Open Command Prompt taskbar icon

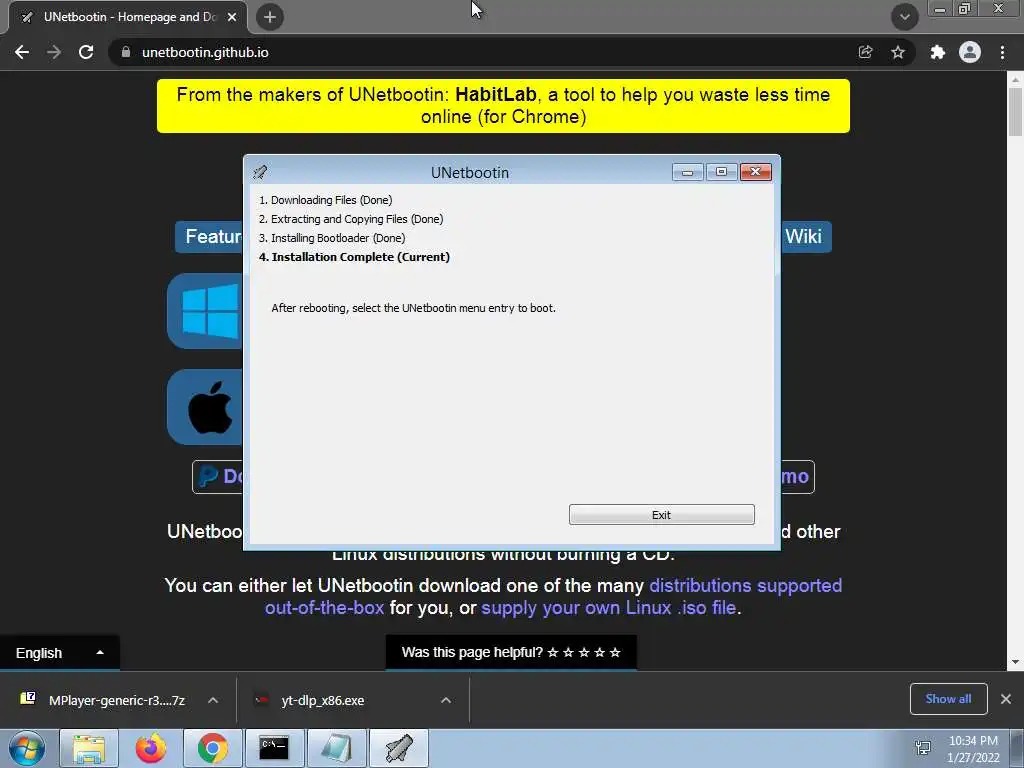pyautogui.click(x=274, y=748)
